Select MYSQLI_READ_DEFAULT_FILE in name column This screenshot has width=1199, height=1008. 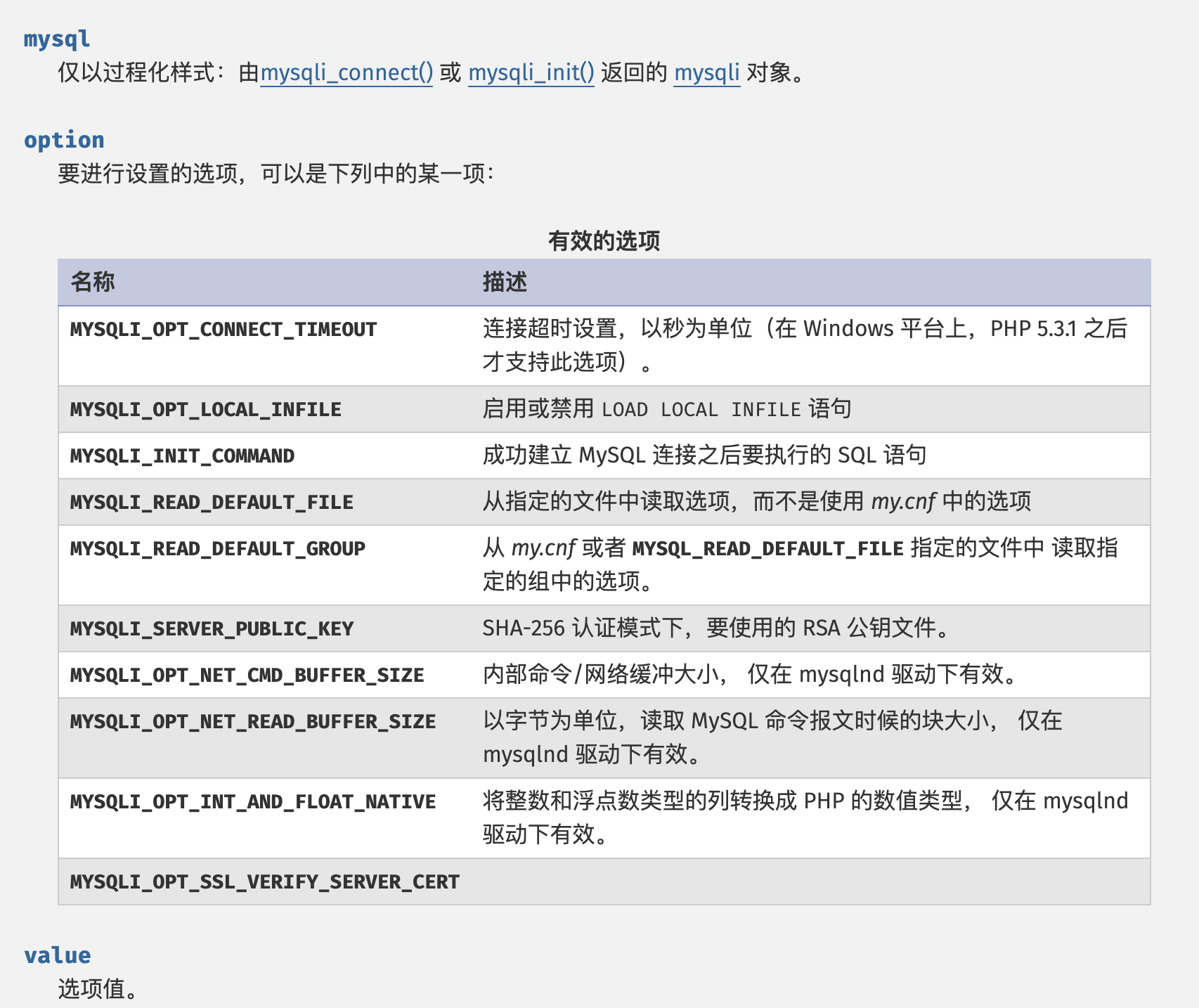tap(212, 503)
